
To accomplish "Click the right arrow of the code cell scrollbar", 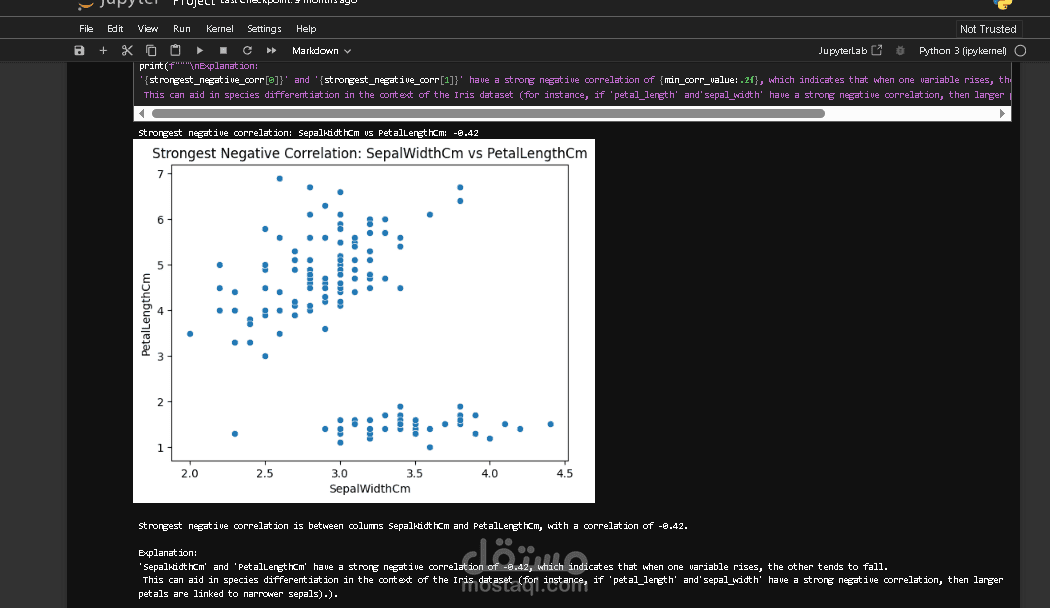I will point(1002,113).
